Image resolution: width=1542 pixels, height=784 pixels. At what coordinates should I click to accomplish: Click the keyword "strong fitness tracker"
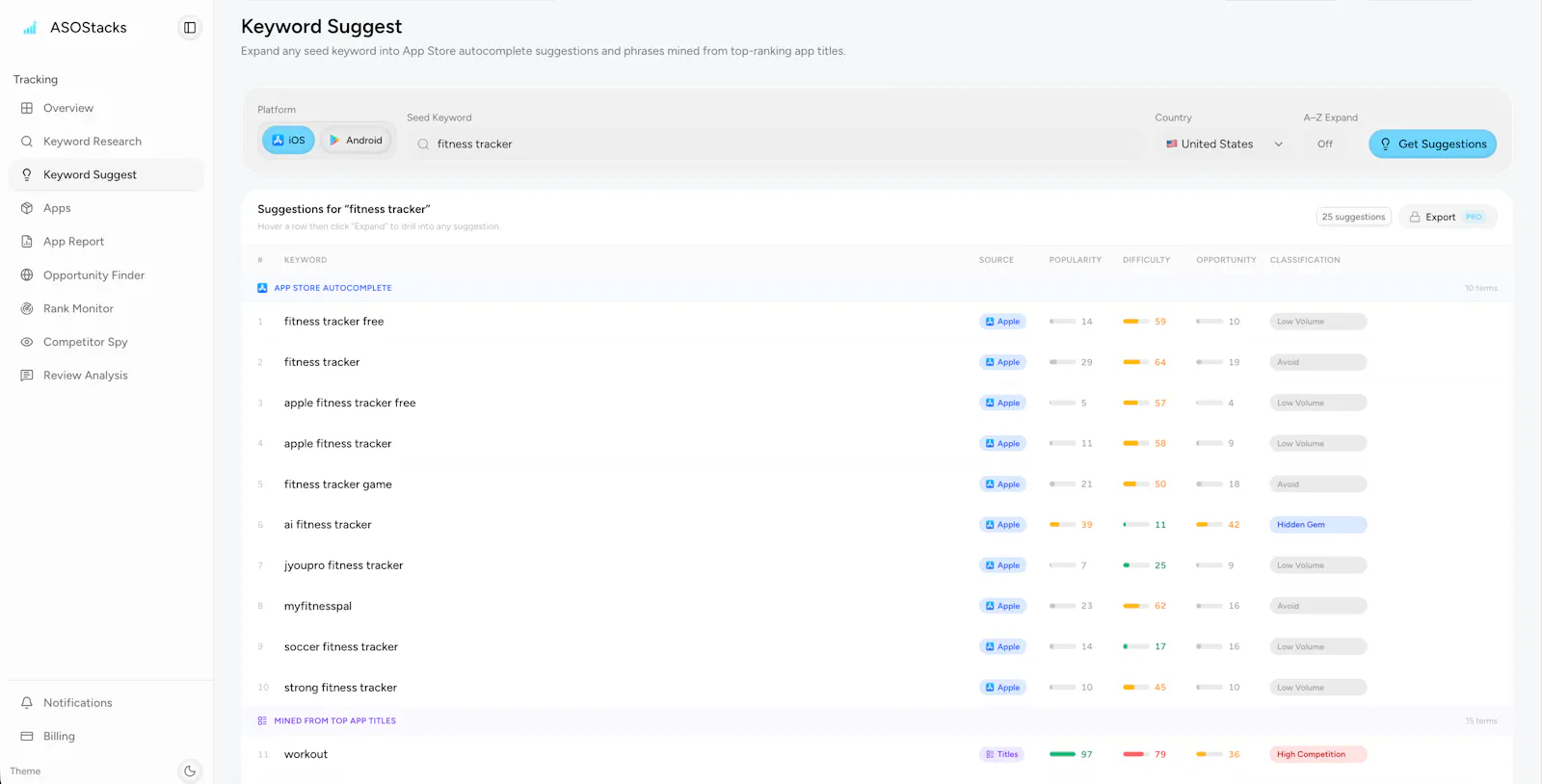point(340,688)
